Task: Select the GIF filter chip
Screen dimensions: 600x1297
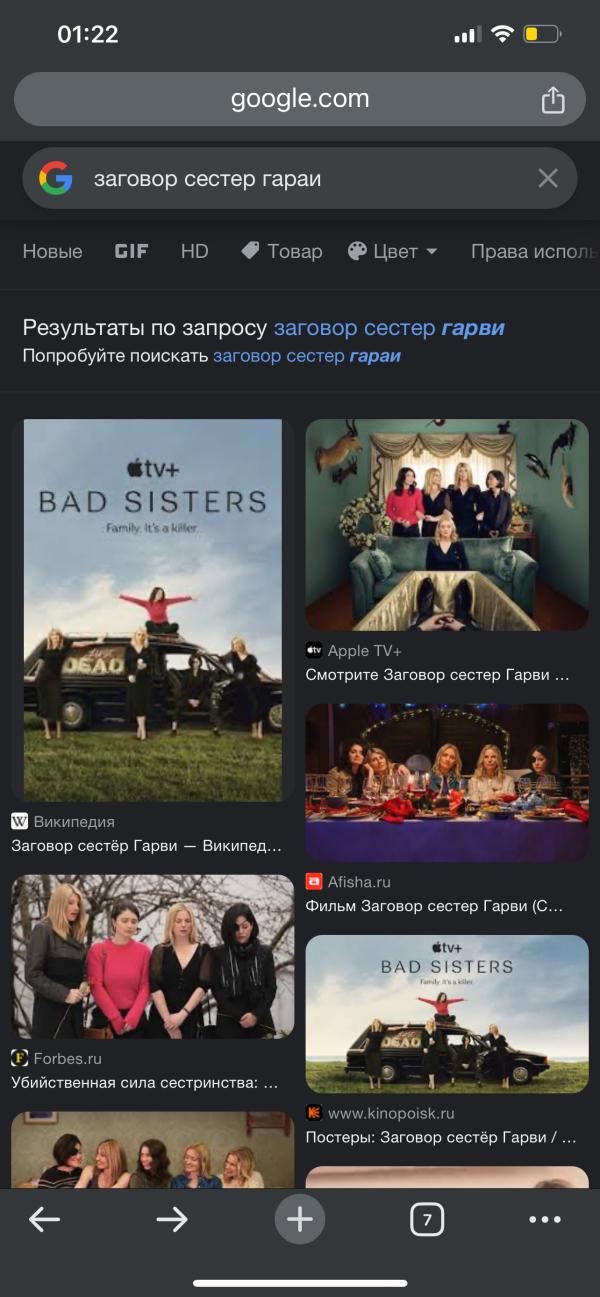Action: (x=131, y=251)
